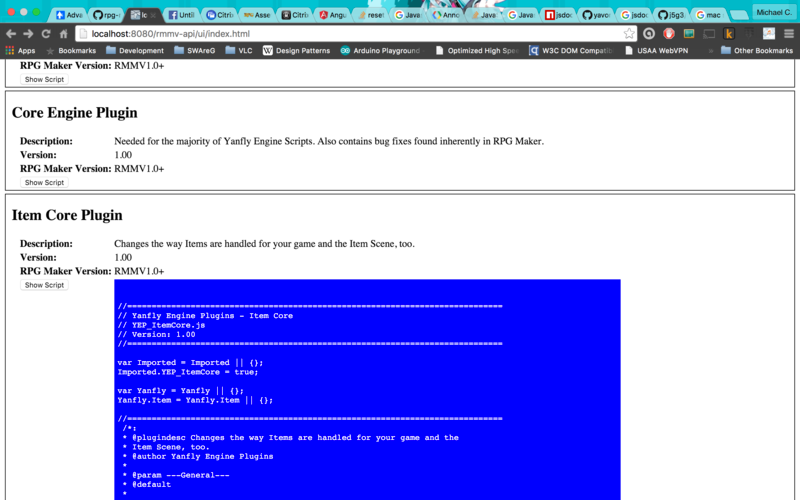The height and width of the screenshot is (500, 800).
Task: Open the Apps shortcut in bookmarks bar
Action: click(x=20, y=50)
